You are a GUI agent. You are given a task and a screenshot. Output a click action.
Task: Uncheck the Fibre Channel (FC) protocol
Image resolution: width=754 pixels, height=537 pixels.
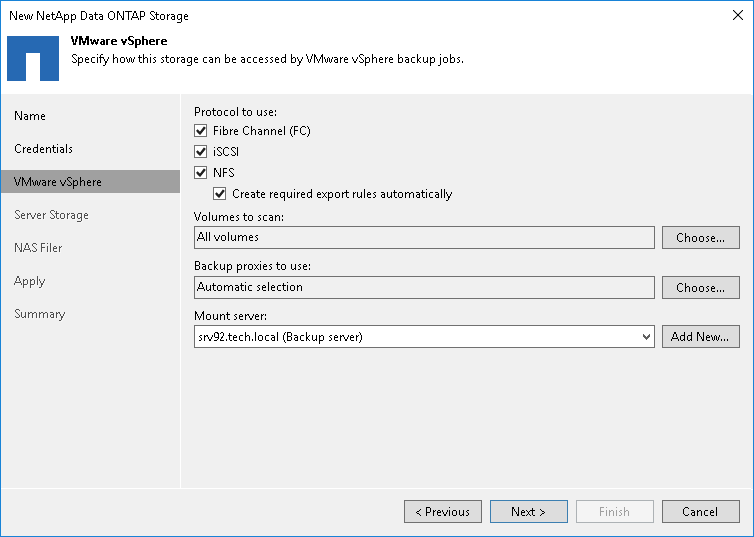(x=201, y=131)
